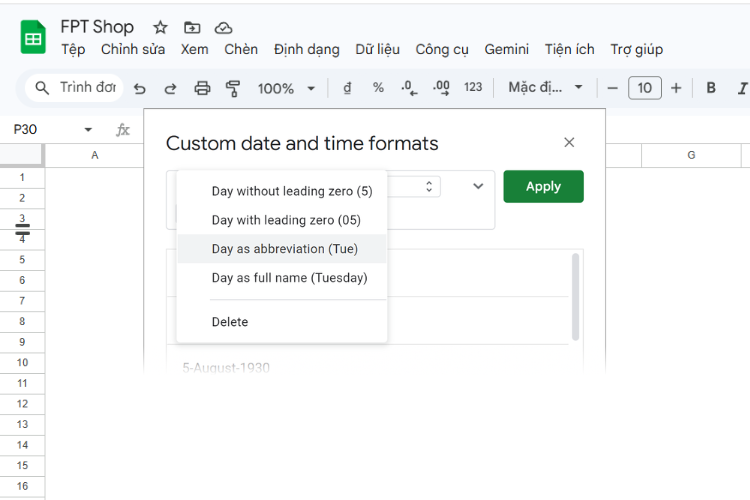Image resolution: width=750 pixels, height=500 pixels.
Task: Toggle italic formatting
Action: point(742,88)
